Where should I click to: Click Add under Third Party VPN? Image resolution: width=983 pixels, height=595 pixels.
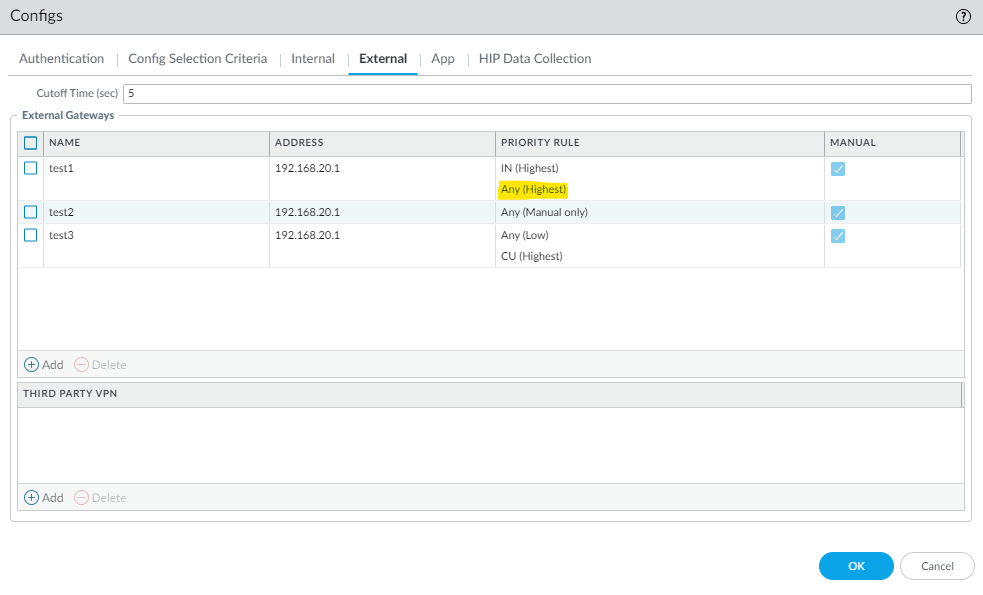44,497
